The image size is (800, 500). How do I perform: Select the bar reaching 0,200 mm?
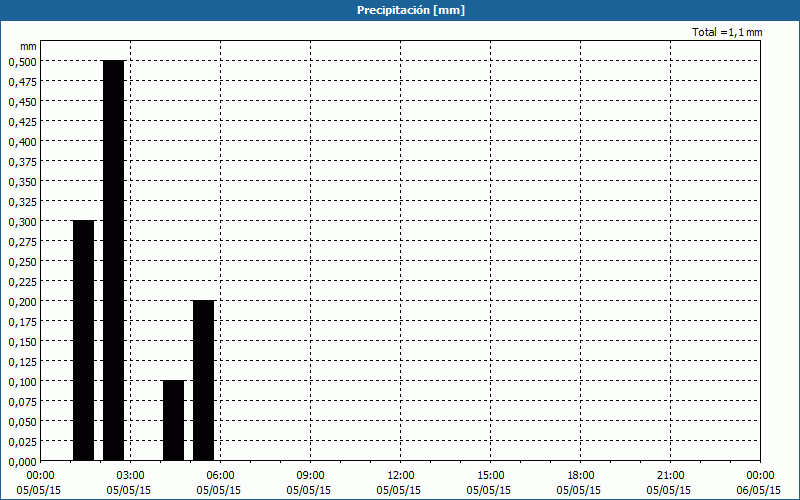coord(204,381)
